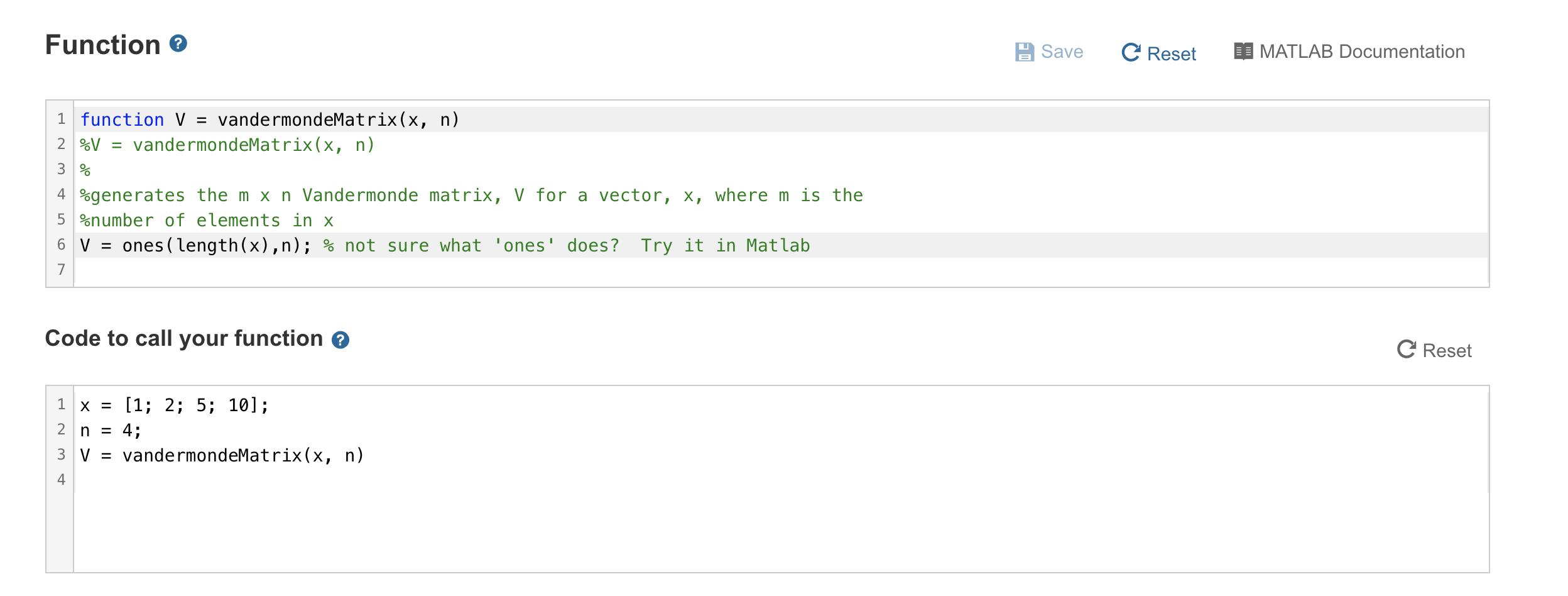Click the floppy disk Save icon
The height and width of the screenshot is (596, 1568).
(1024, 52)
